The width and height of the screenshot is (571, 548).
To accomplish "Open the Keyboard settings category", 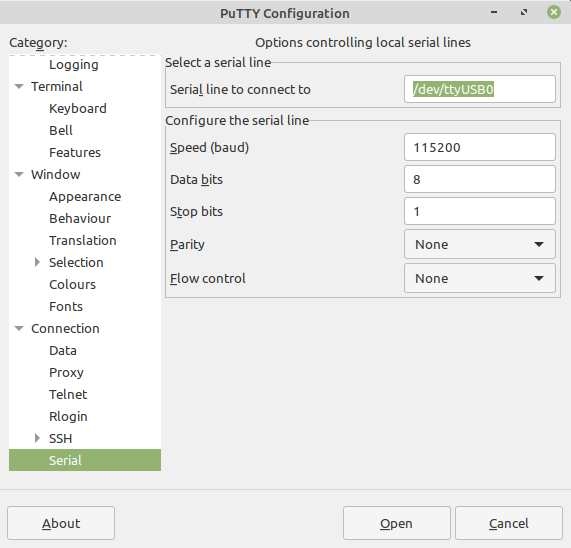I will click(x=78, y=109).
